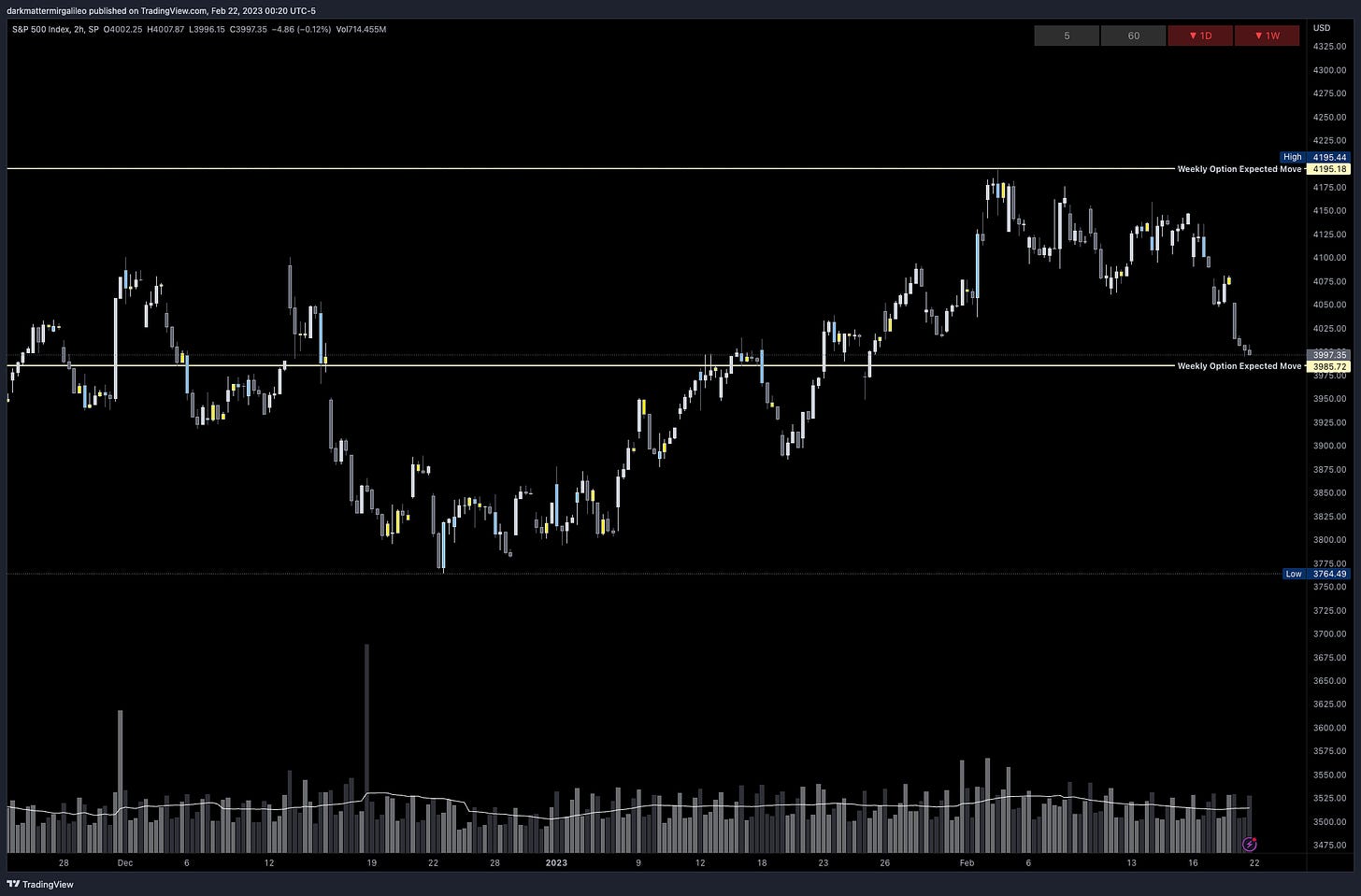Click the lightning bolt icon on the time axis
This screenshot has height=896, width=1361.
(1249, 845)
